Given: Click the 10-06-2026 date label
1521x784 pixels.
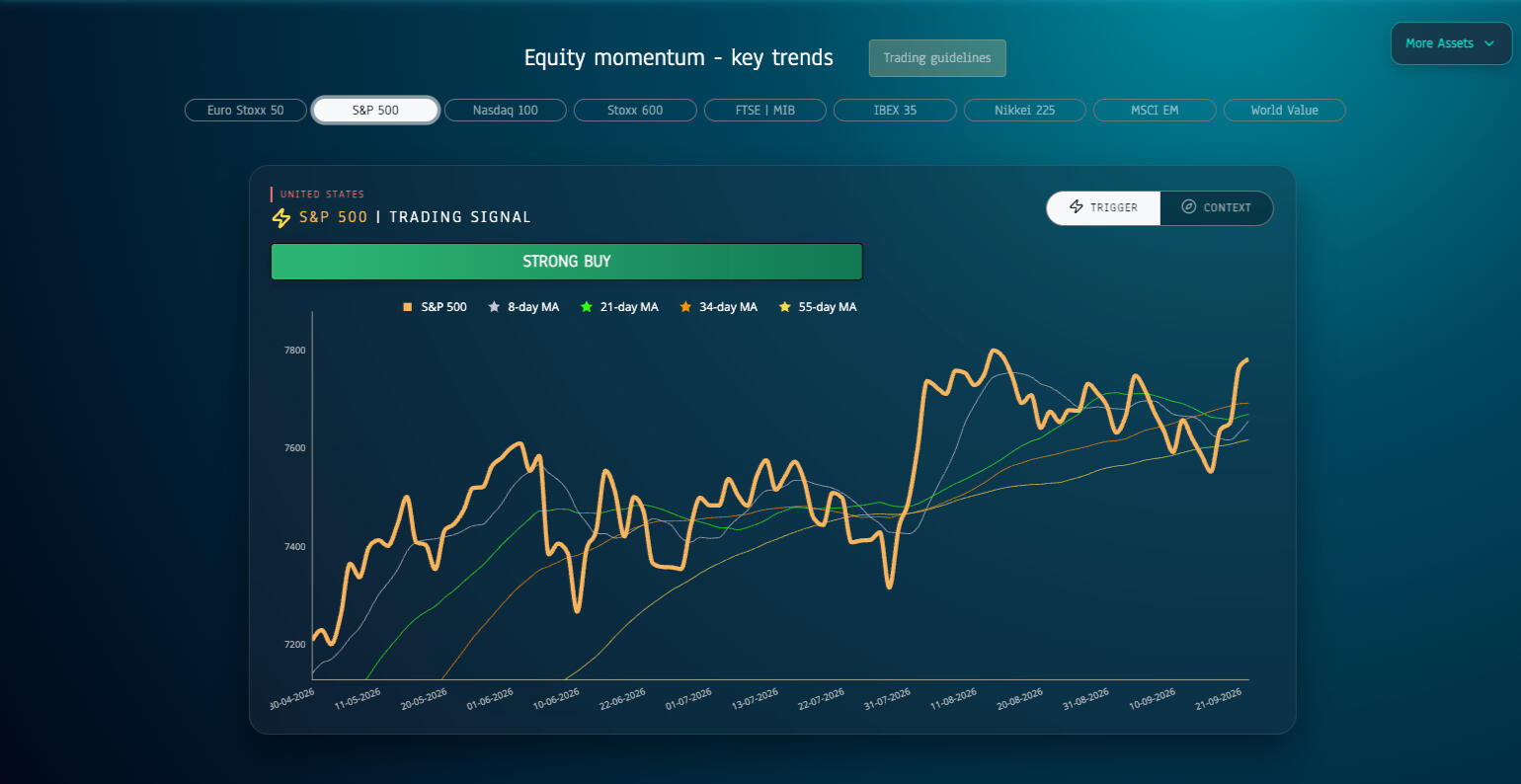Looking at the screenshot, I should 556,699.
